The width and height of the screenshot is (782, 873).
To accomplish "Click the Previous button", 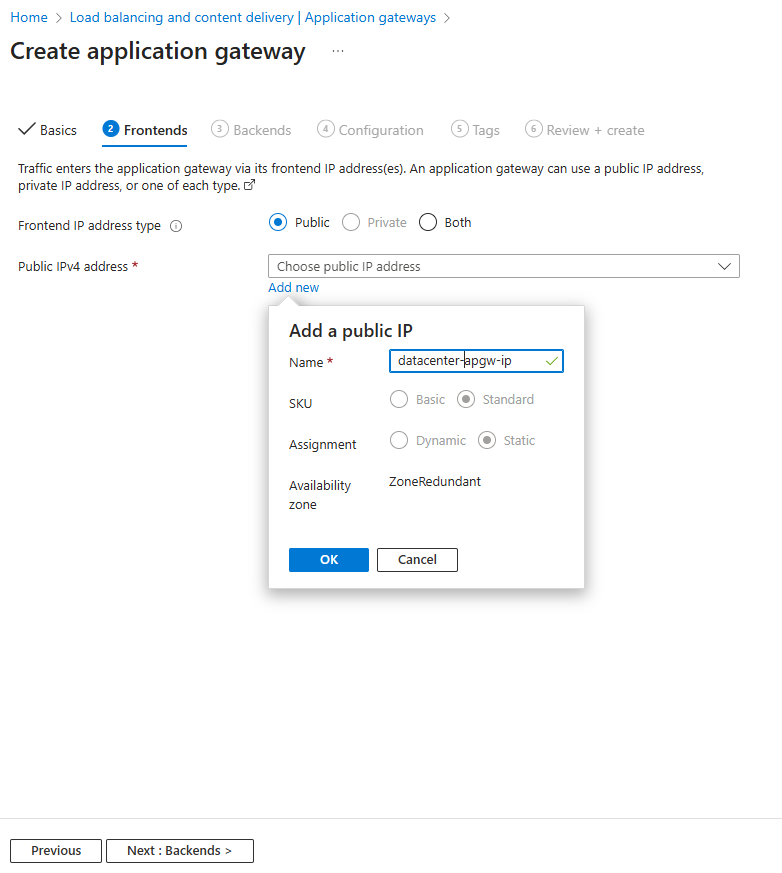I will (x=56, y=851).
